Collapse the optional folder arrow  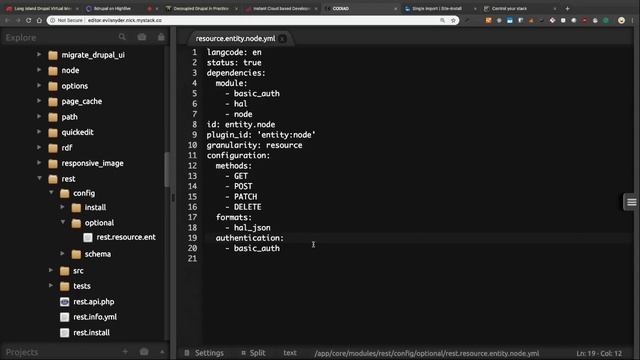(x=63, y=222)
